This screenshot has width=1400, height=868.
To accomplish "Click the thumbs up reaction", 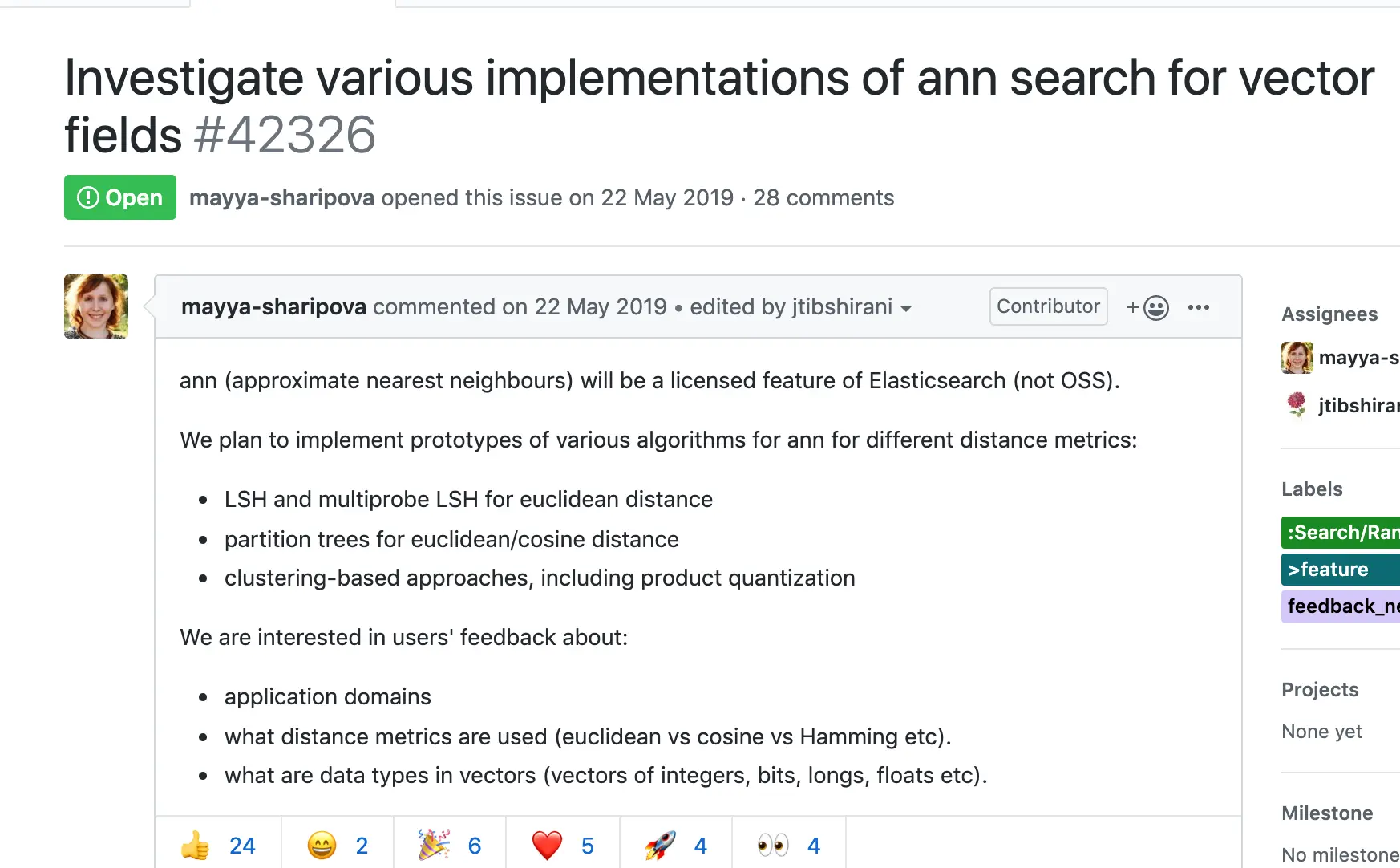I will pos(218,845).
